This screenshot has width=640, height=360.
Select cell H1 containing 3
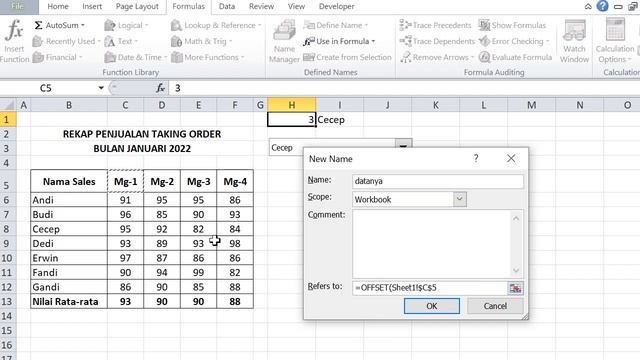[x=291, y=120]
